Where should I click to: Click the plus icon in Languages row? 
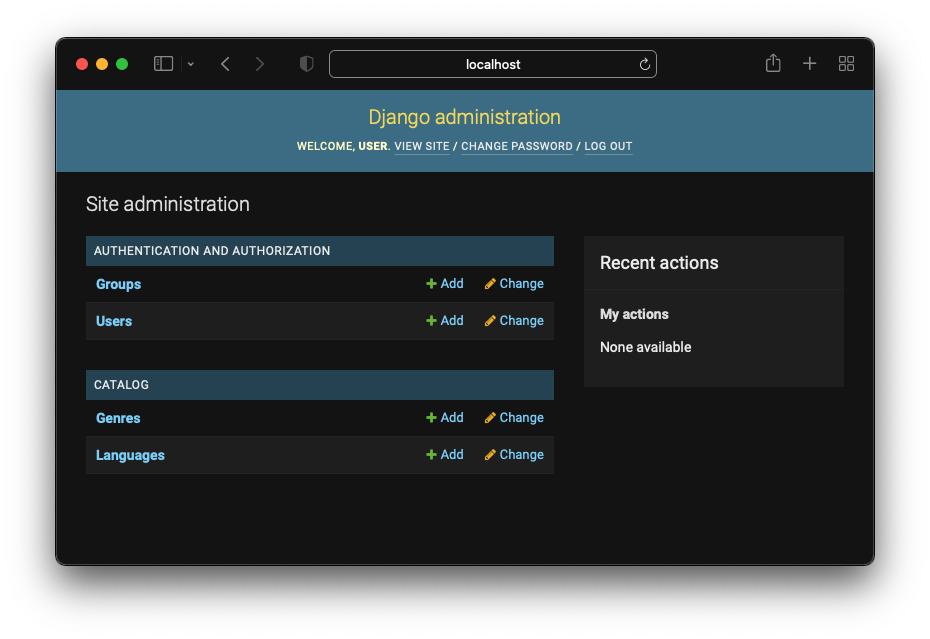(x=431, y=454)
